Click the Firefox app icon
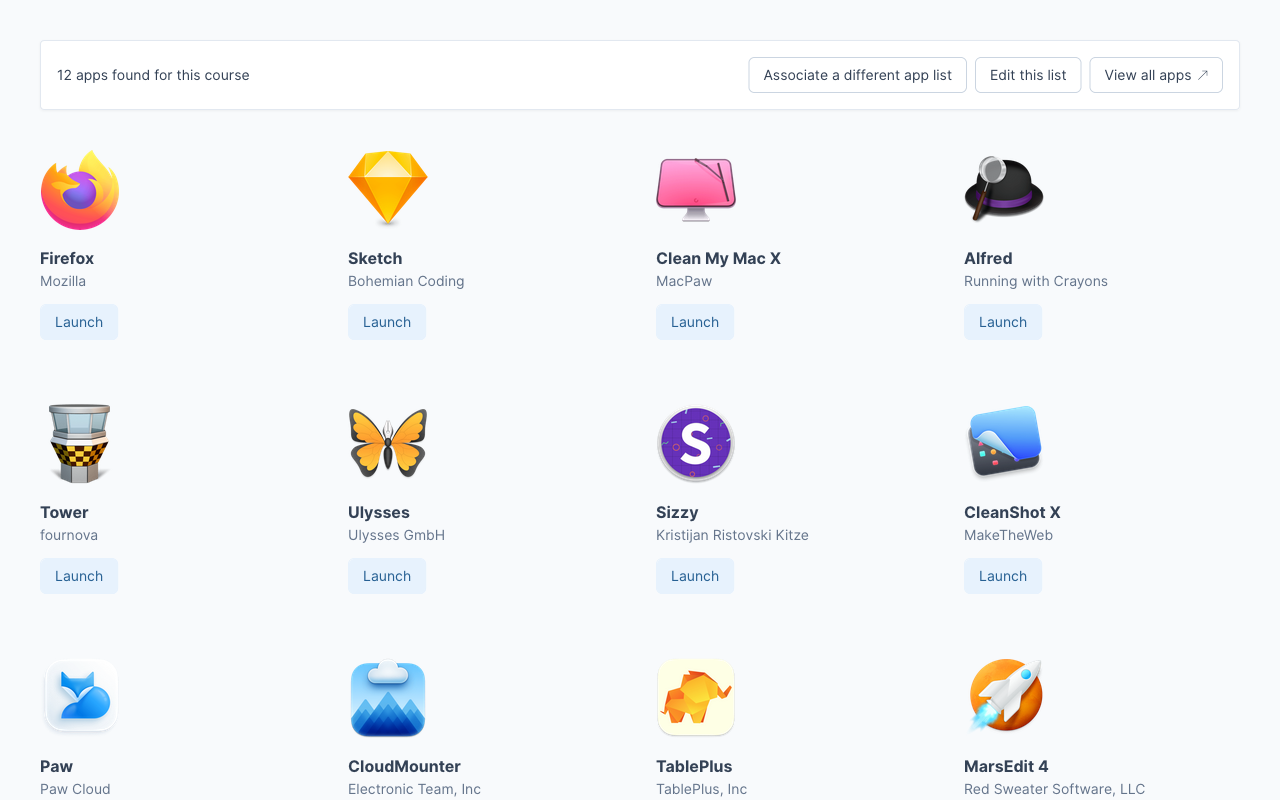Viewport: 1280px width, 800px height. (80, 190)
